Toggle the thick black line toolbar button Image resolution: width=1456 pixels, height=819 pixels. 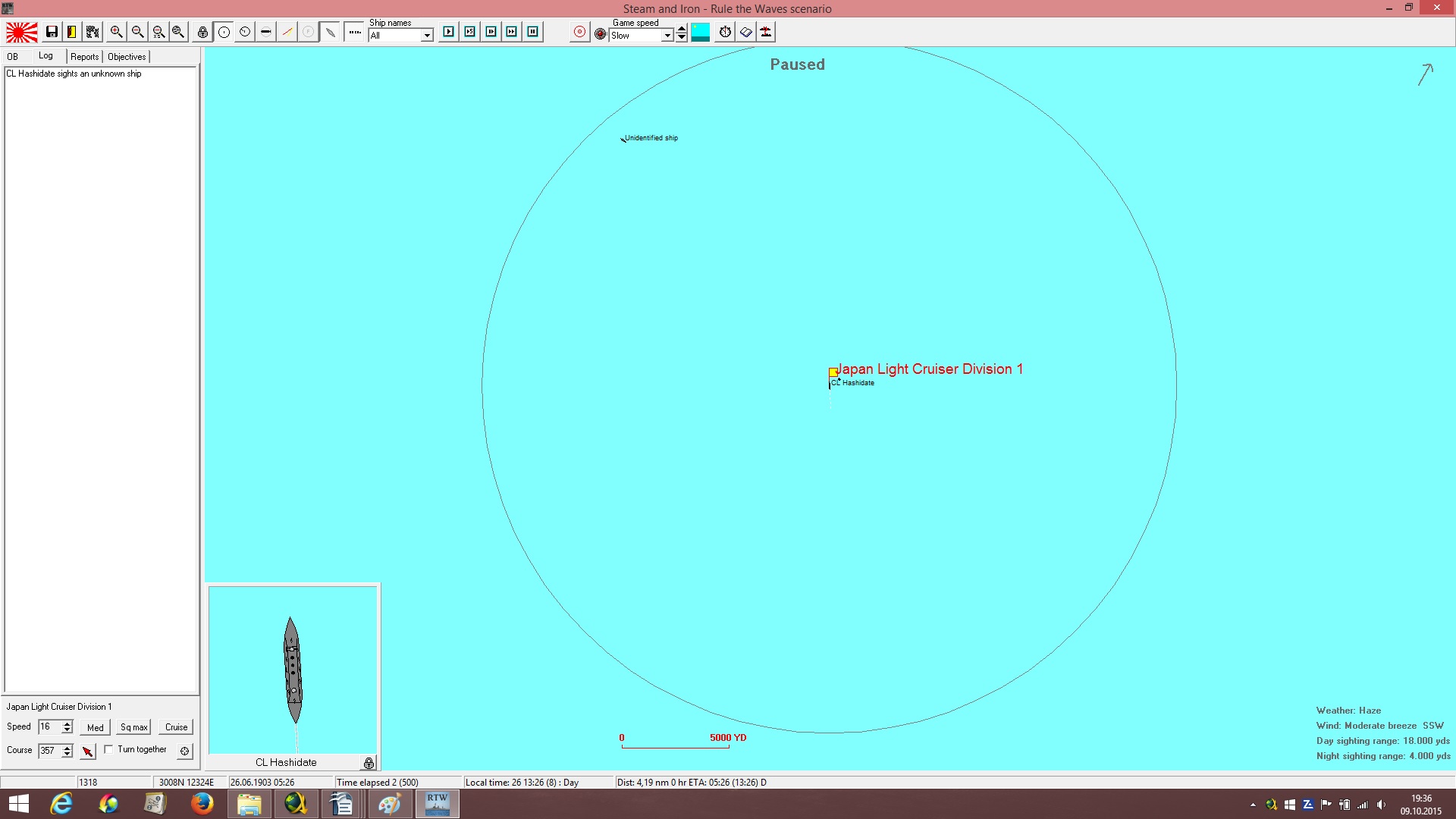(265, 32)
